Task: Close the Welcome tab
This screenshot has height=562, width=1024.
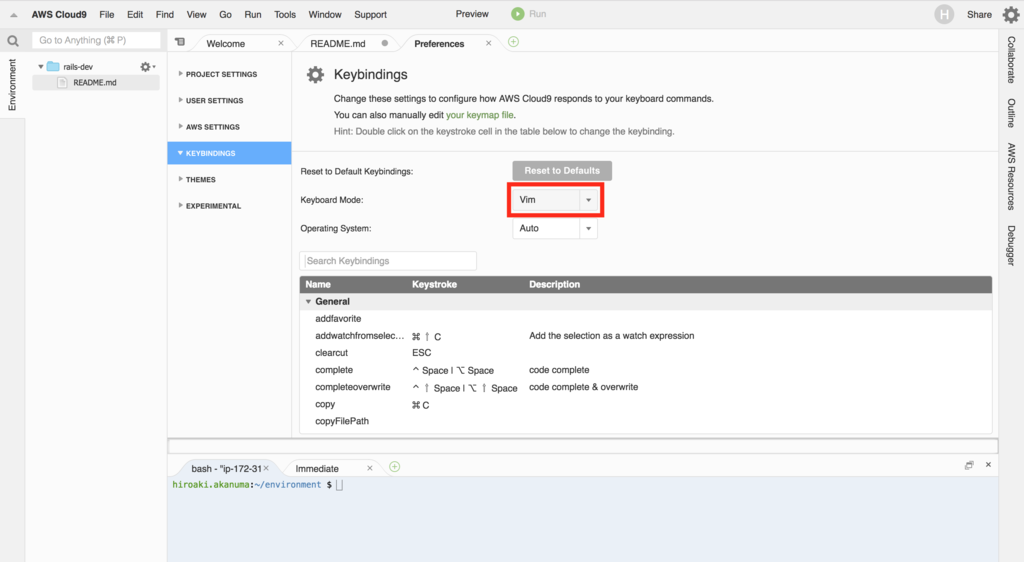Action: coord(281,43)
